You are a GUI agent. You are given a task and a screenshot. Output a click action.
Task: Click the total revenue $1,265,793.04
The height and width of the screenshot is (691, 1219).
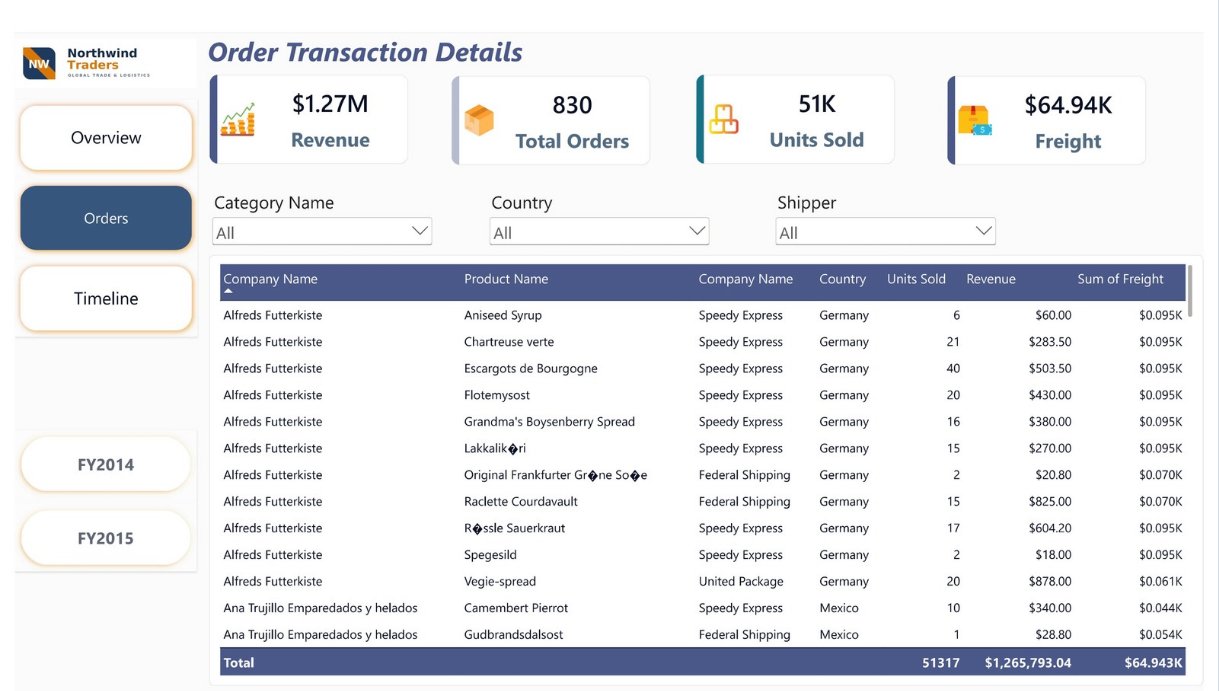pos(1028,662)
